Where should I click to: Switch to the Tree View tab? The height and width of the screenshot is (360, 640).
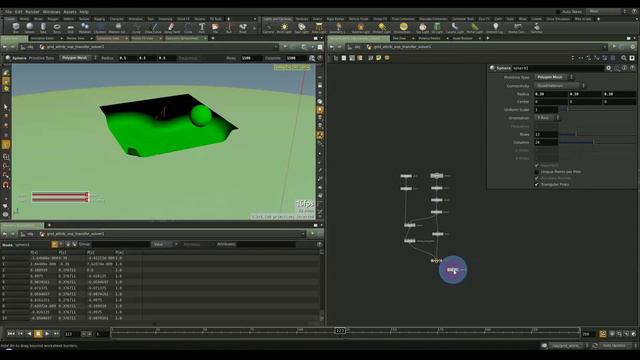pos(399,38)
